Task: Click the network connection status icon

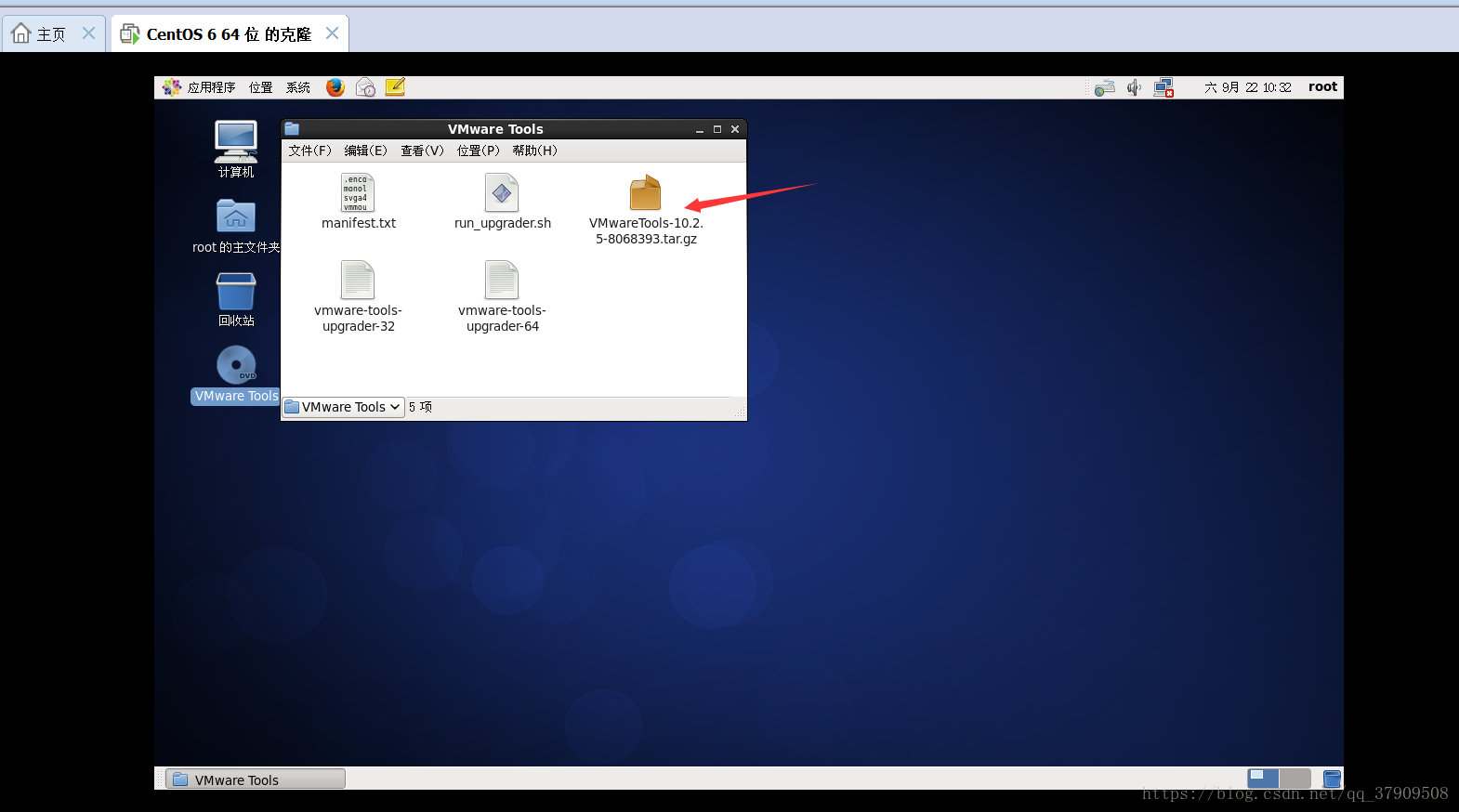Action: coord(1163,87)
